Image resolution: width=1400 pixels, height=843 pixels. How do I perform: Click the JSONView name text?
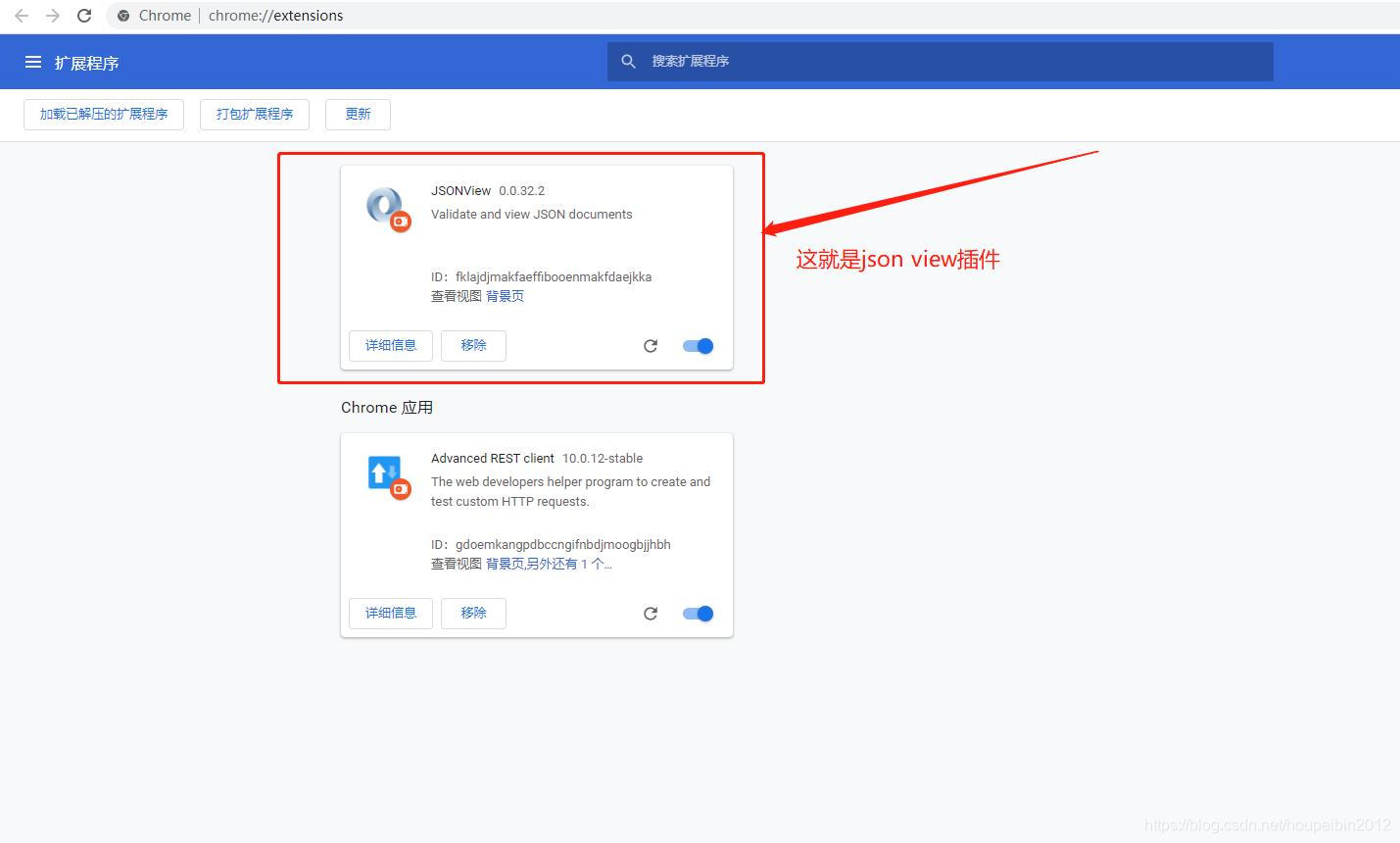[460, 191]
